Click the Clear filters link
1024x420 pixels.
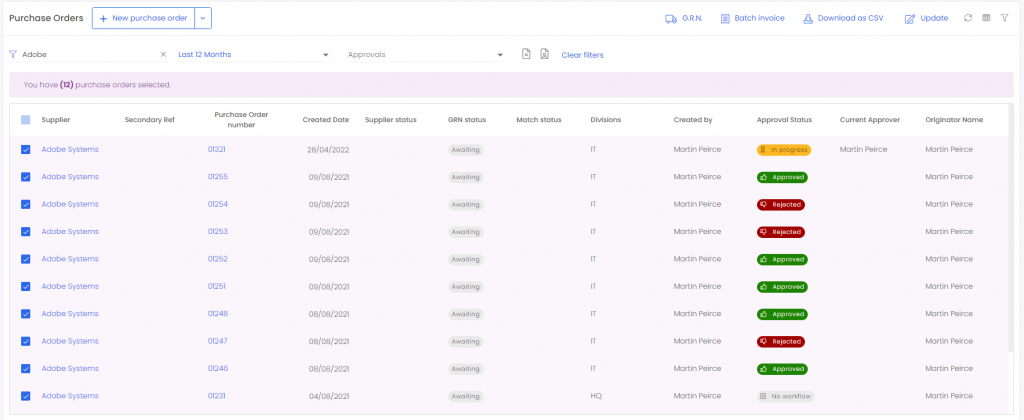click(x=583, y=56)
